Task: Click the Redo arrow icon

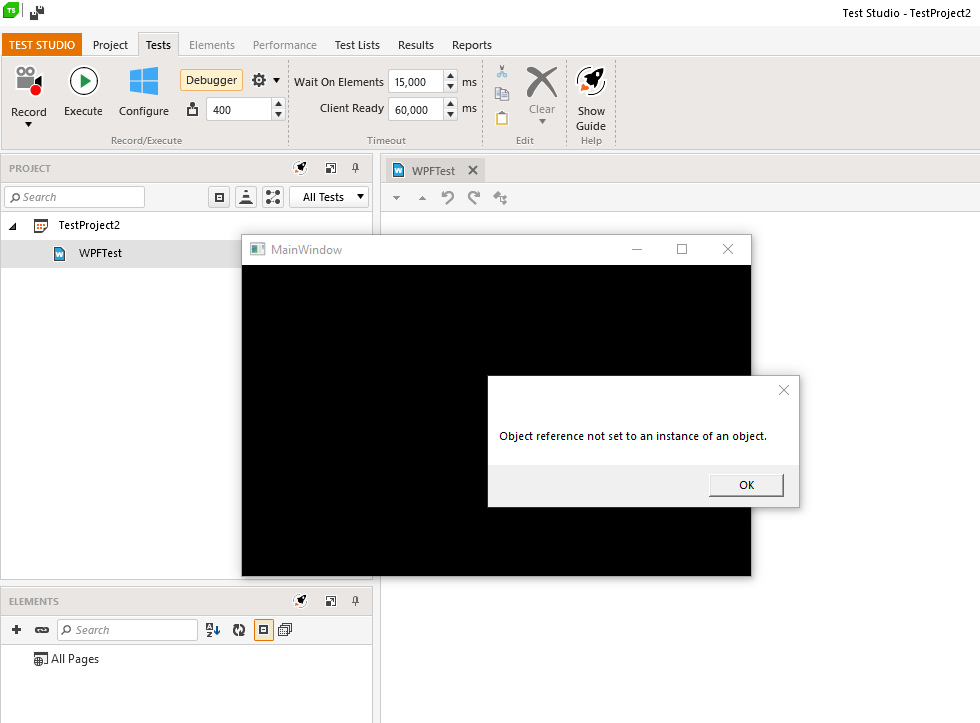Action: pos(474,198)
